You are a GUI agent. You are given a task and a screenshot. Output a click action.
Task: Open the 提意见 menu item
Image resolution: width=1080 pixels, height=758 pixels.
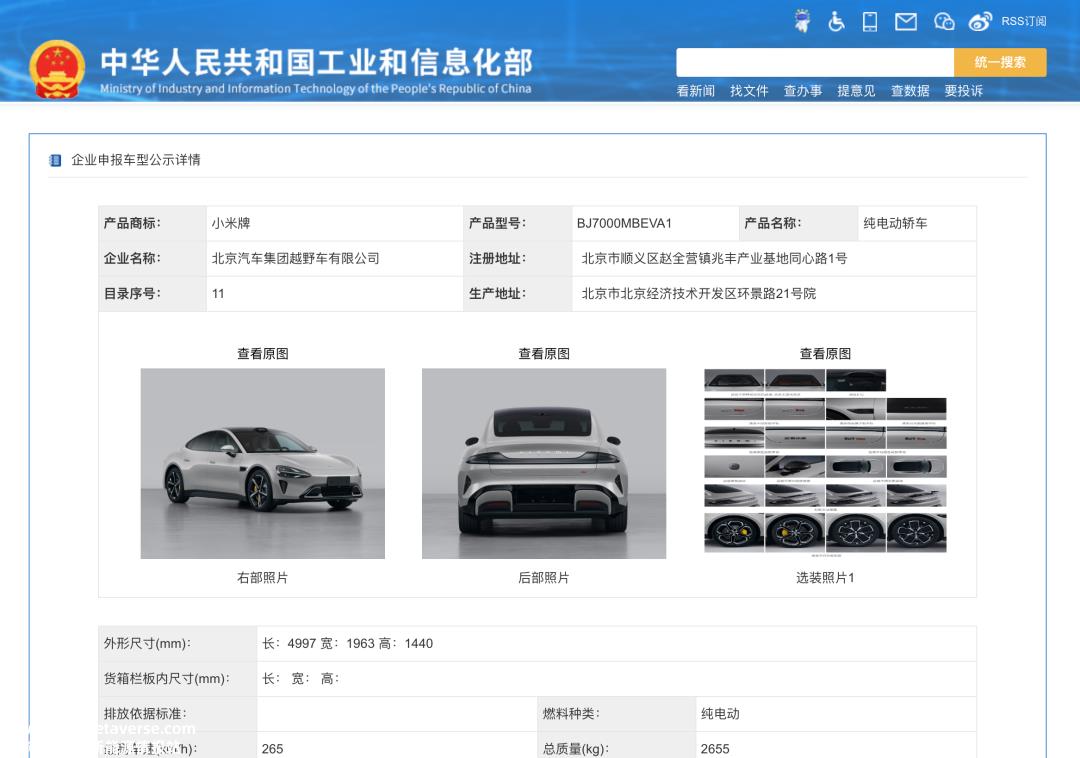click(x=856, y=91)
